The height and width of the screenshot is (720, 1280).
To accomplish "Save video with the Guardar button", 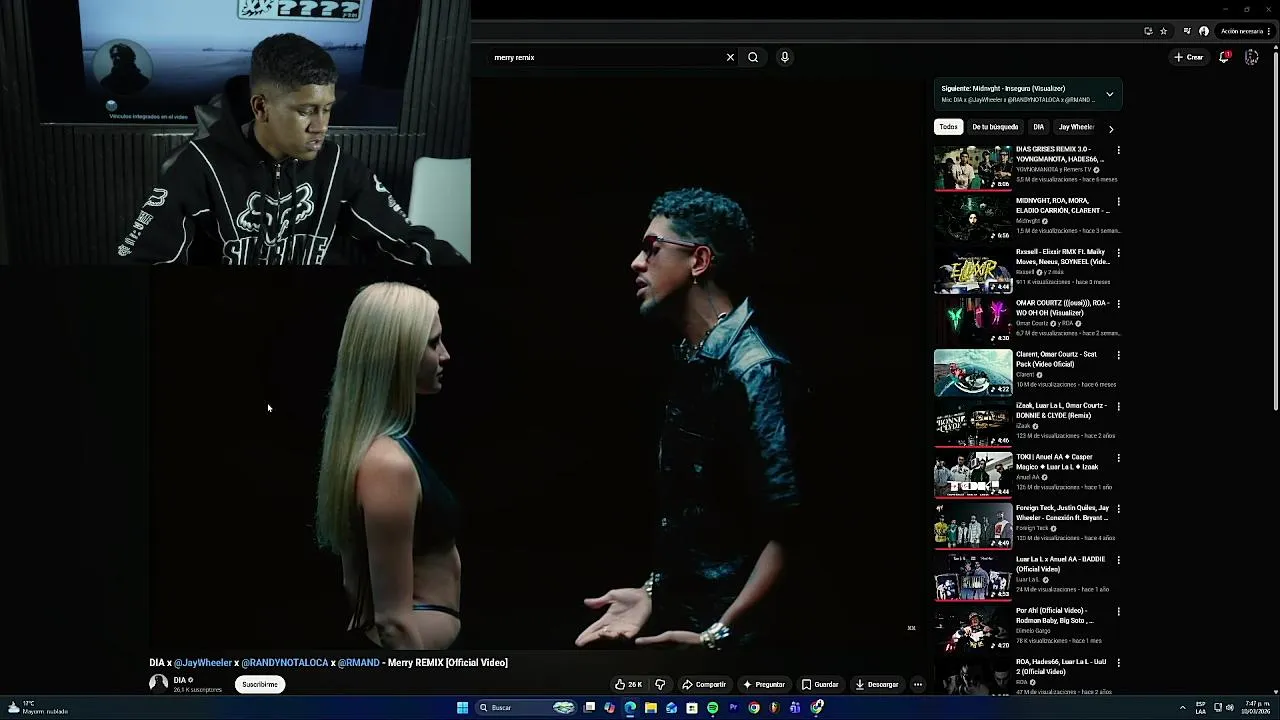I will (820, 684).
